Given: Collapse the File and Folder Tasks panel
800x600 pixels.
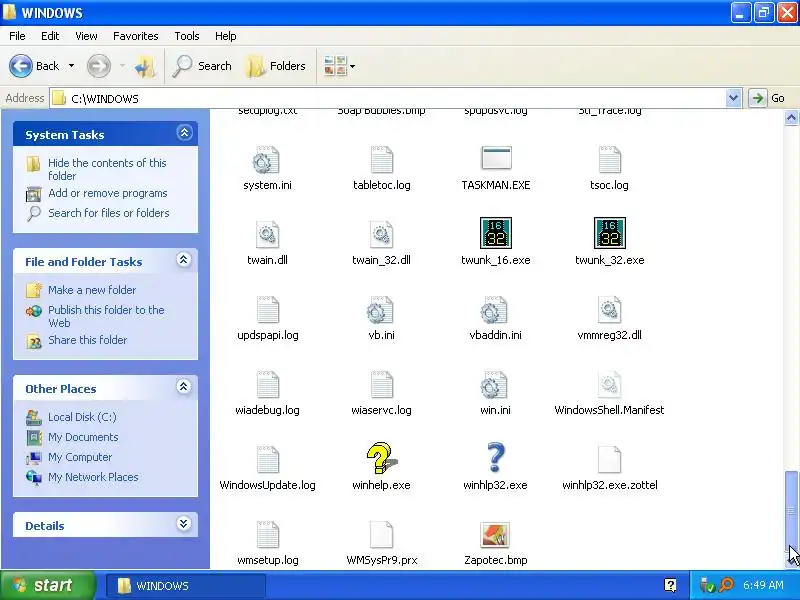Looking at the screenshot, I should (184, 260).
